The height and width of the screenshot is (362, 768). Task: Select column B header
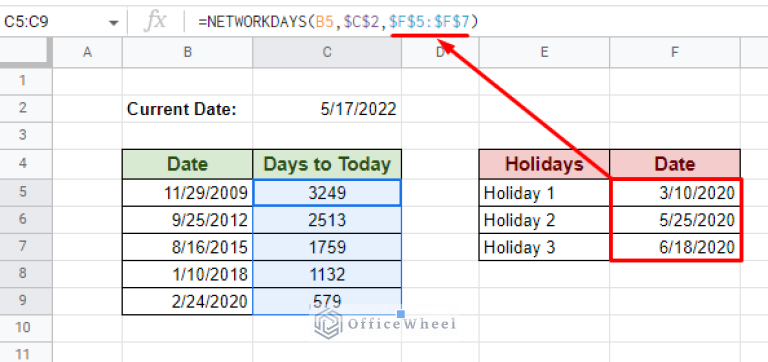(188, 52)
